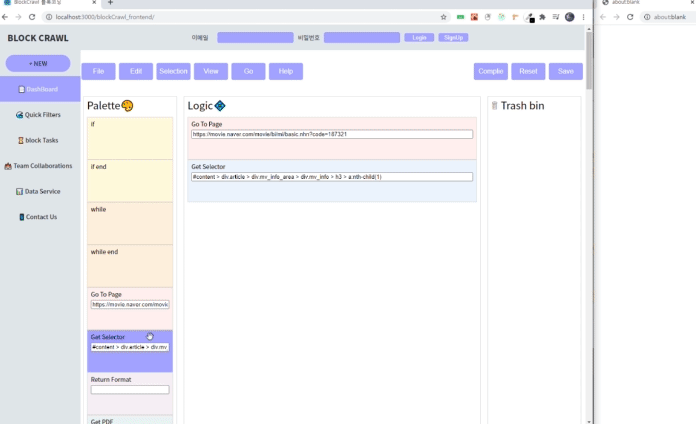Viewport: 696px width, 424px height.
Task: Open the Edit menu
Action: (136, 71)
